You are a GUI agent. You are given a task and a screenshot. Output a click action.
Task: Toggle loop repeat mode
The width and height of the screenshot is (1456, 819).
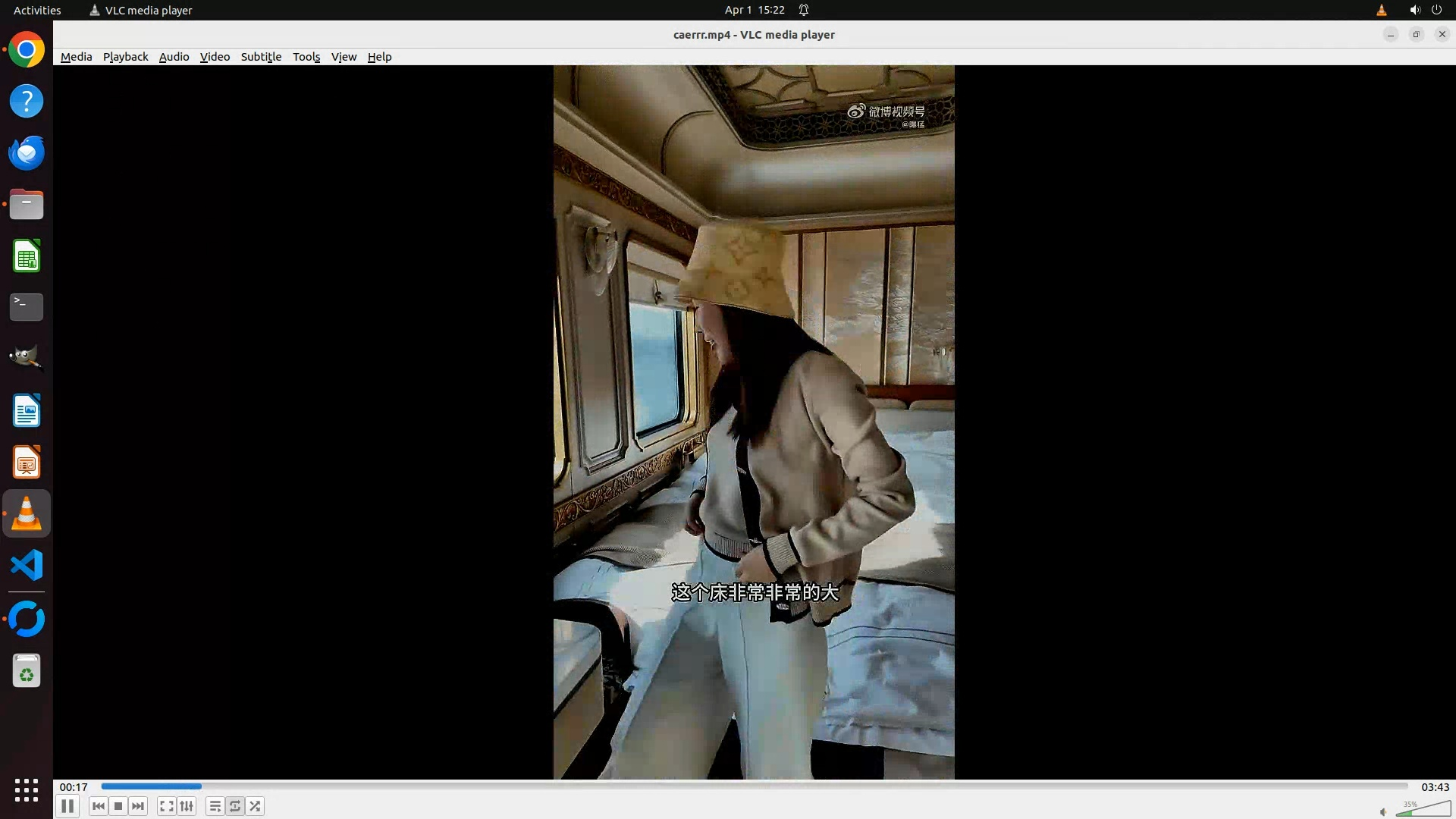click(x=235, y=806)
